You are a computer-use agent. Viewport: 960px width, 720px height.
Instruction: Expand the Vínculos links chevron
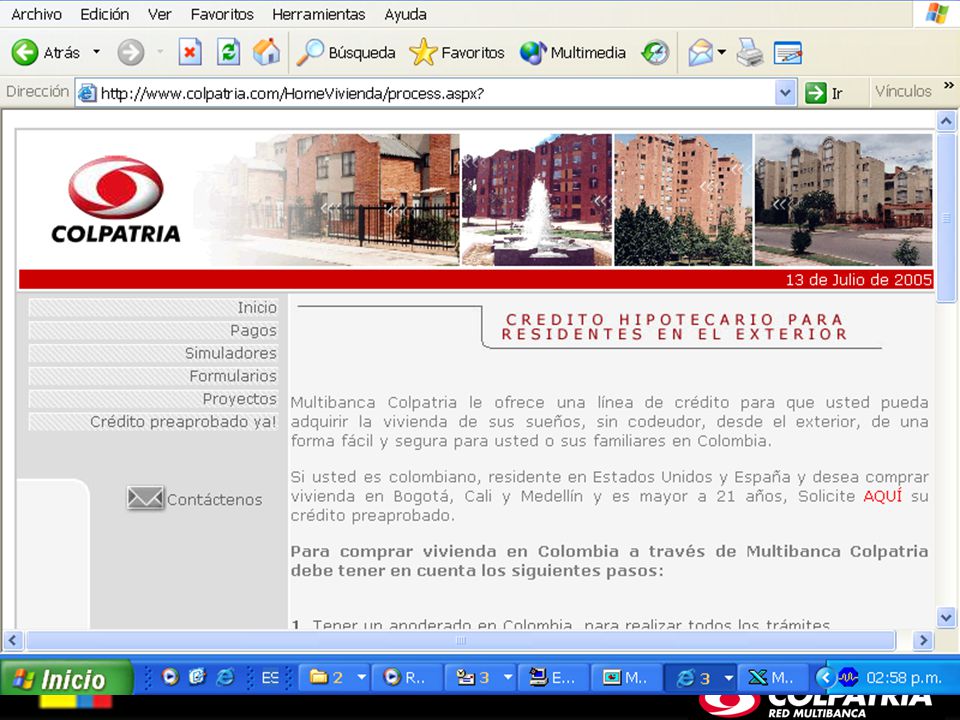pos(948,86)
